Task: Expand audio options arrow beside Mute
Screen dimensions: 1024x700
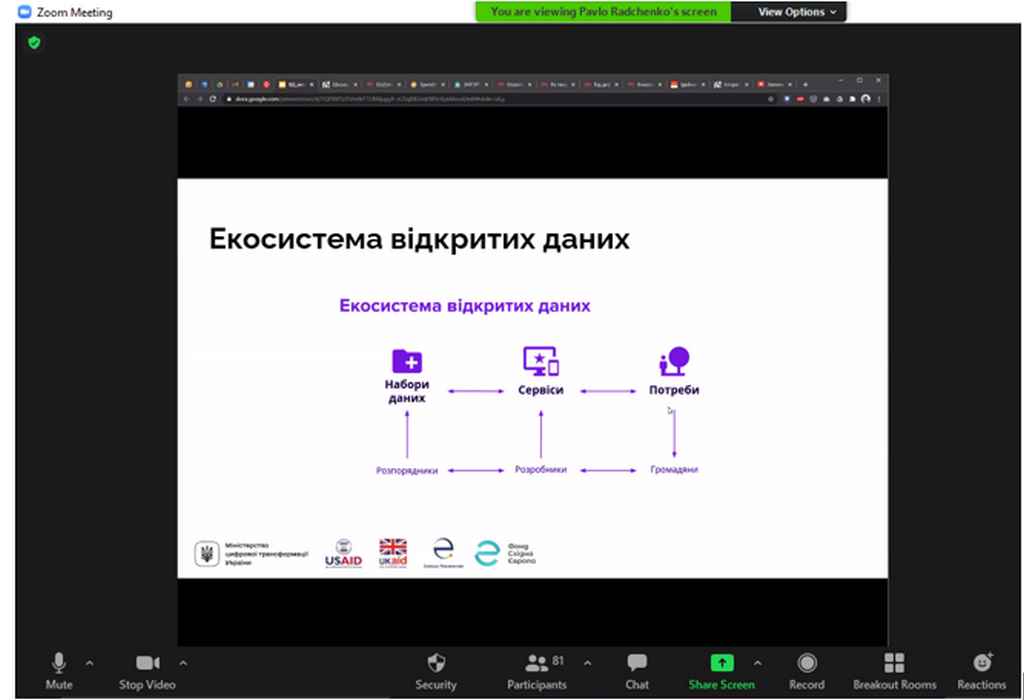Action: (90, 662)
